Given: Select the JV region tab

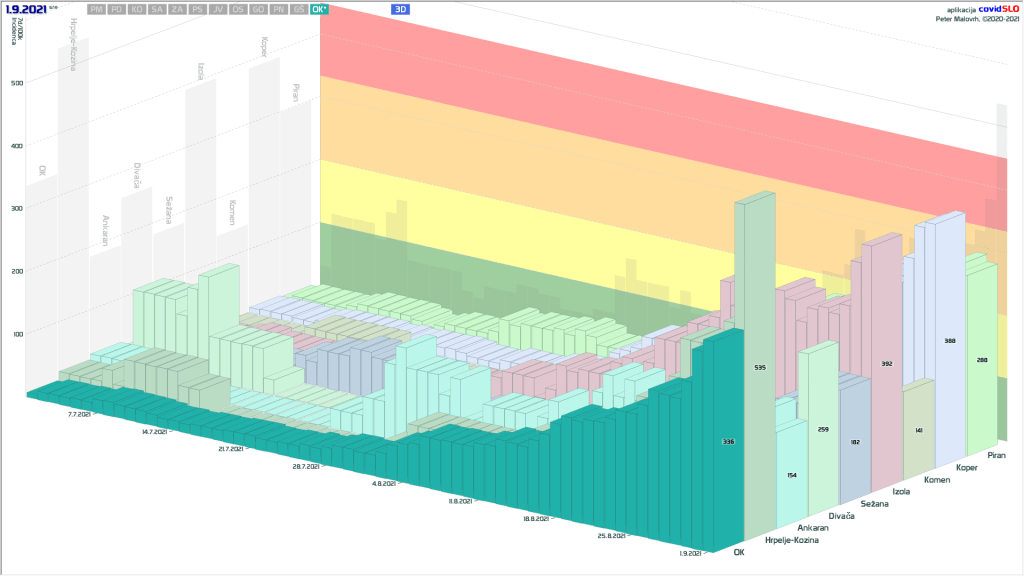Looking at the screenshot, I should click(x=217, y=9).
